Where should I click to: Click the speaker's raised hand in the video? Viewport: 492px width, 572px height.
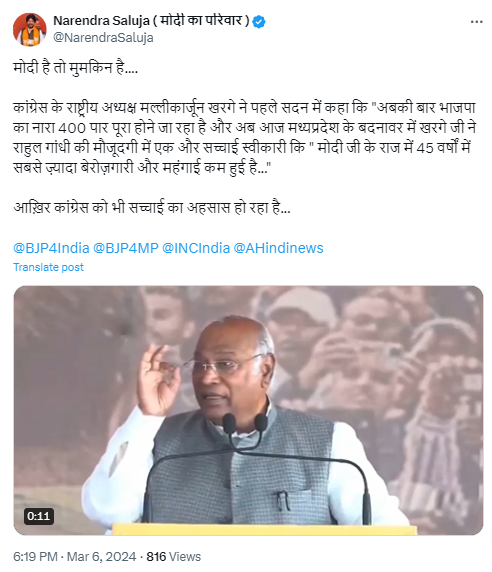coord(160,379)
